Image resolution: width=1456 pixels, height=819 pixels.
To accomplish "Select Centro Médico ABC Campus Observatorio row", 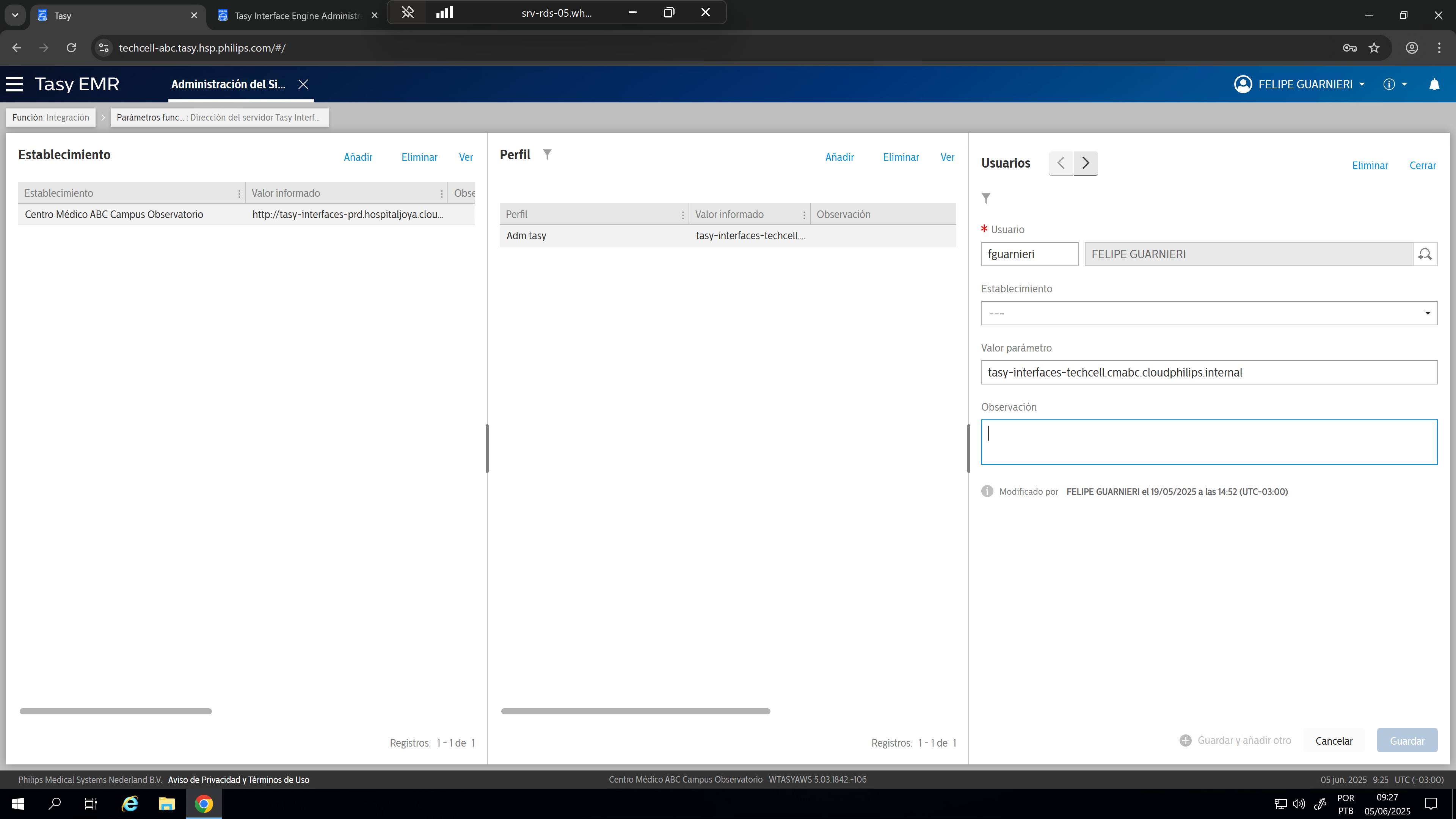I will pyautogui.click(x=246, y=215).
